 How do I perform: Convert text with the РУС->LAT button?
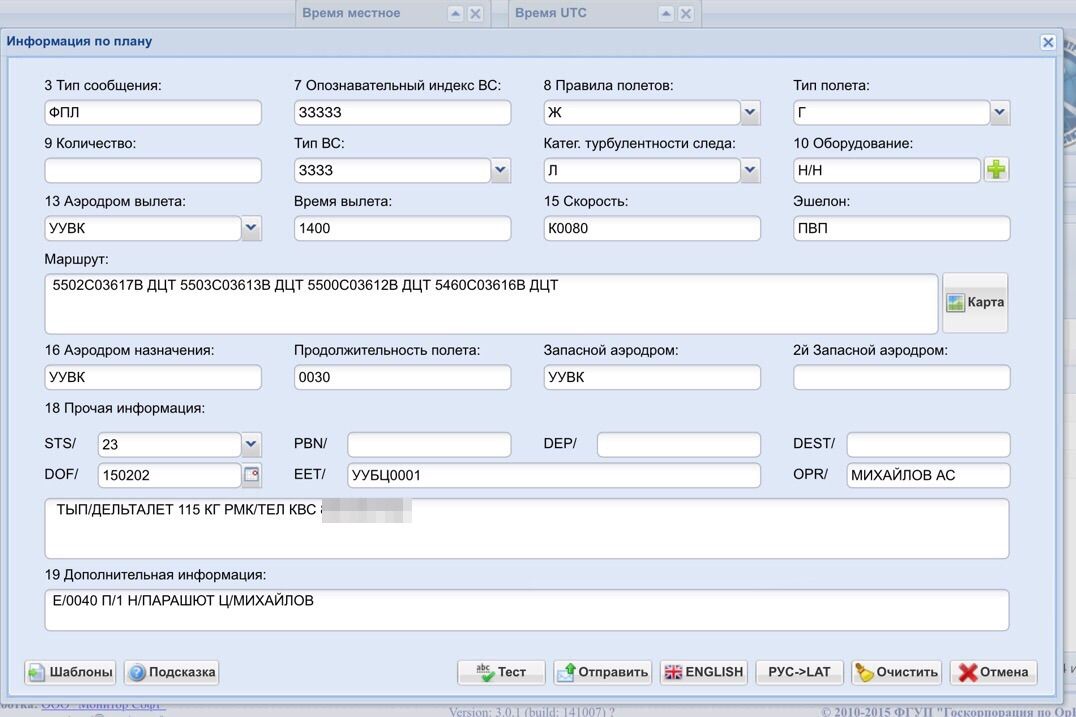[x=799, y=672]
